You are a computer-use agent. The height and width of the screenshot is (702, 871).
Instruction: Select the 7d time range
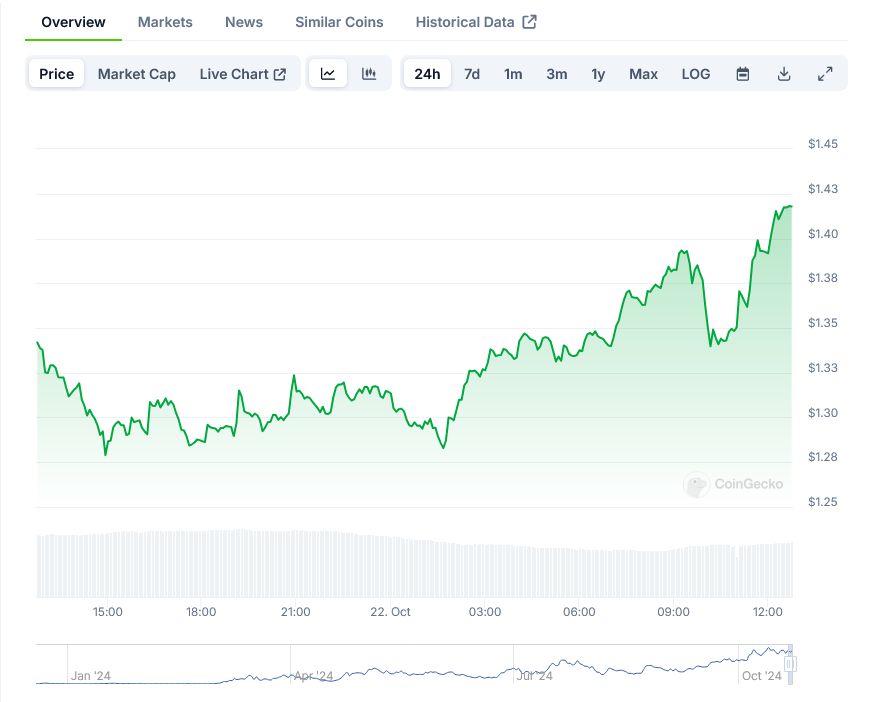(x=472, y=74)
